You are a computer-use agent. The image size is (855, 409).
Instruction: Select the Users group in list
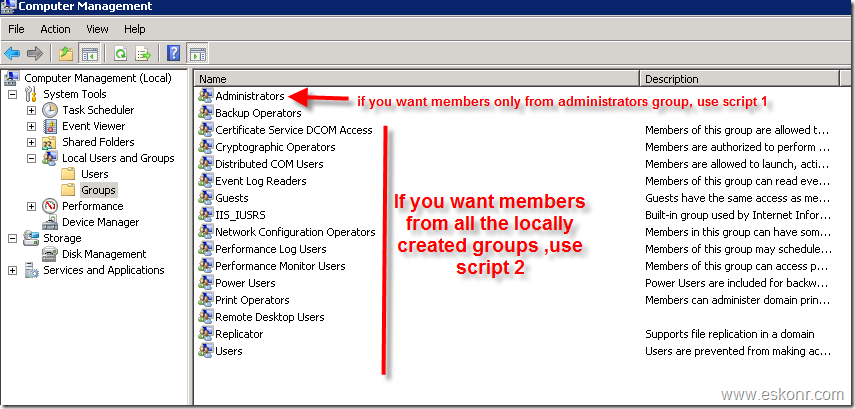(x=229, y=351)
